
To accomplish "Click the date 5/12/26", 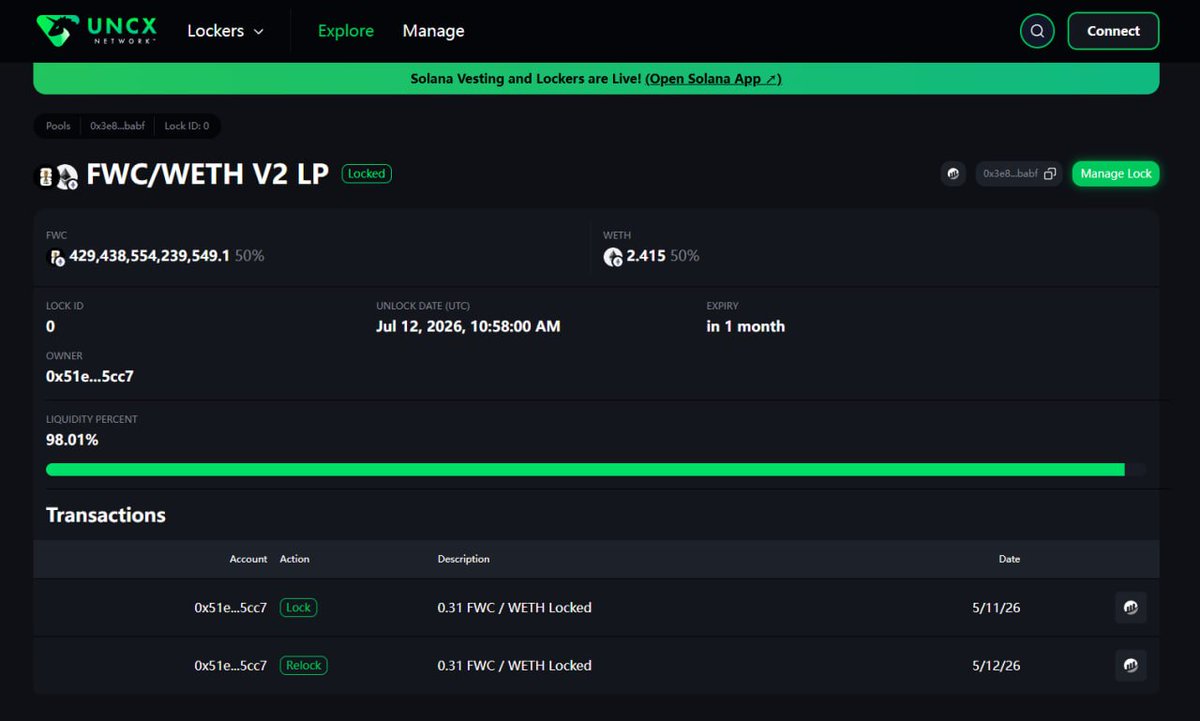I will click(x=996, y=665).
